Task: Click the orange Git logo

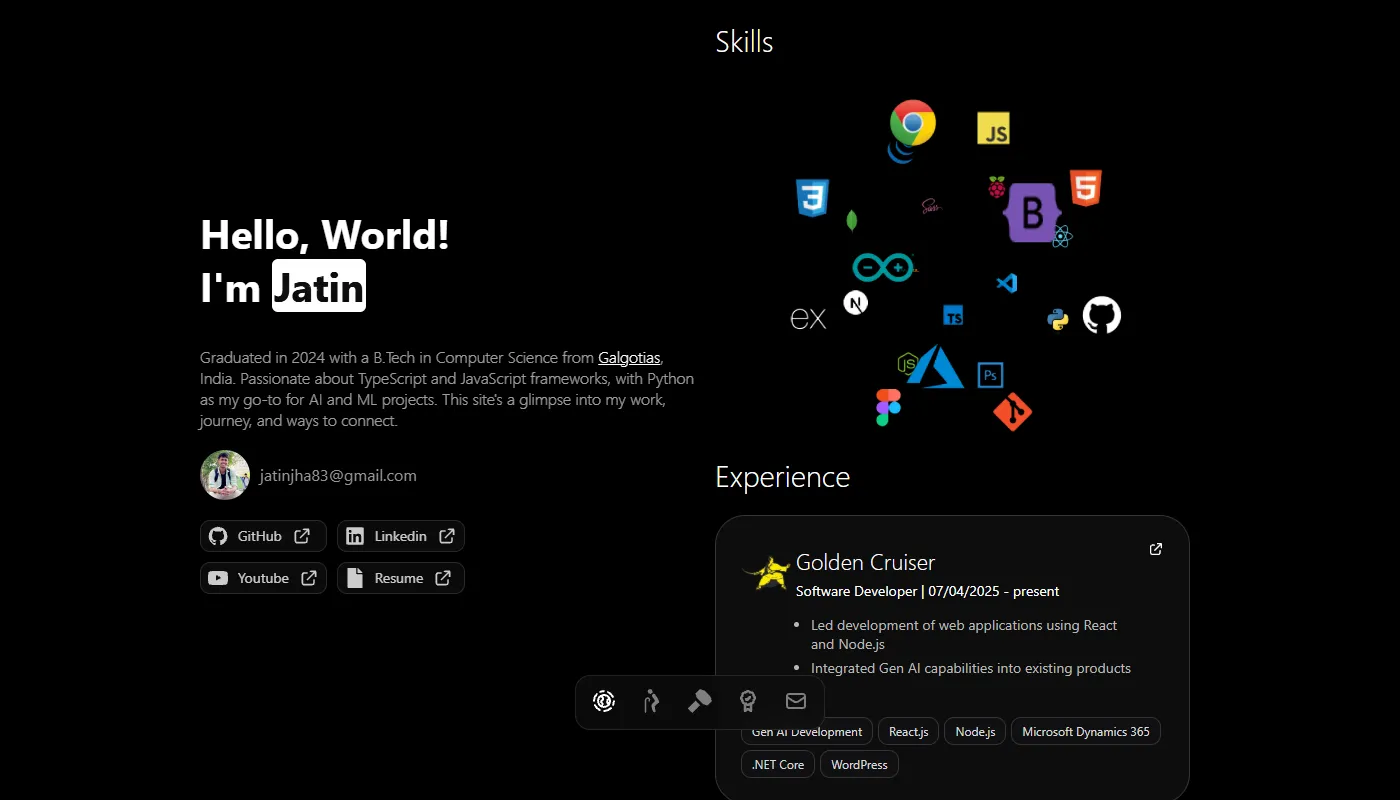Action: point(1012,412)
